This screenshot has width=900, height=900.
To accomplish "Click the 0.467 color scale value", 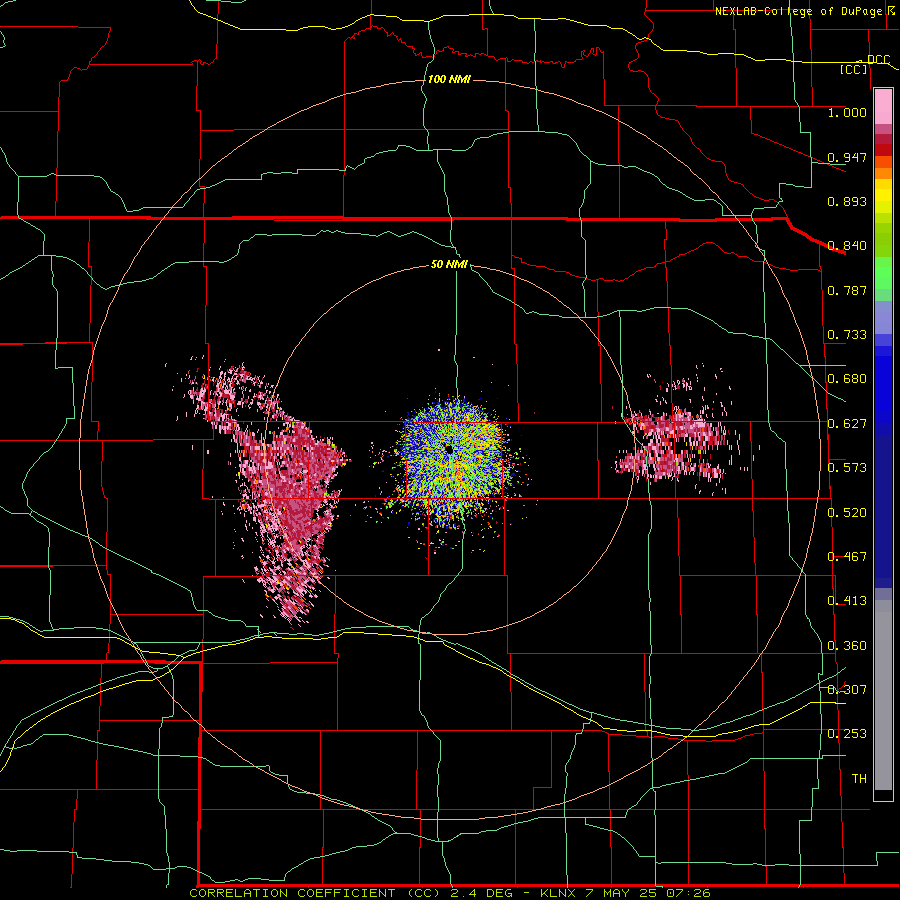I will [847, 557].
